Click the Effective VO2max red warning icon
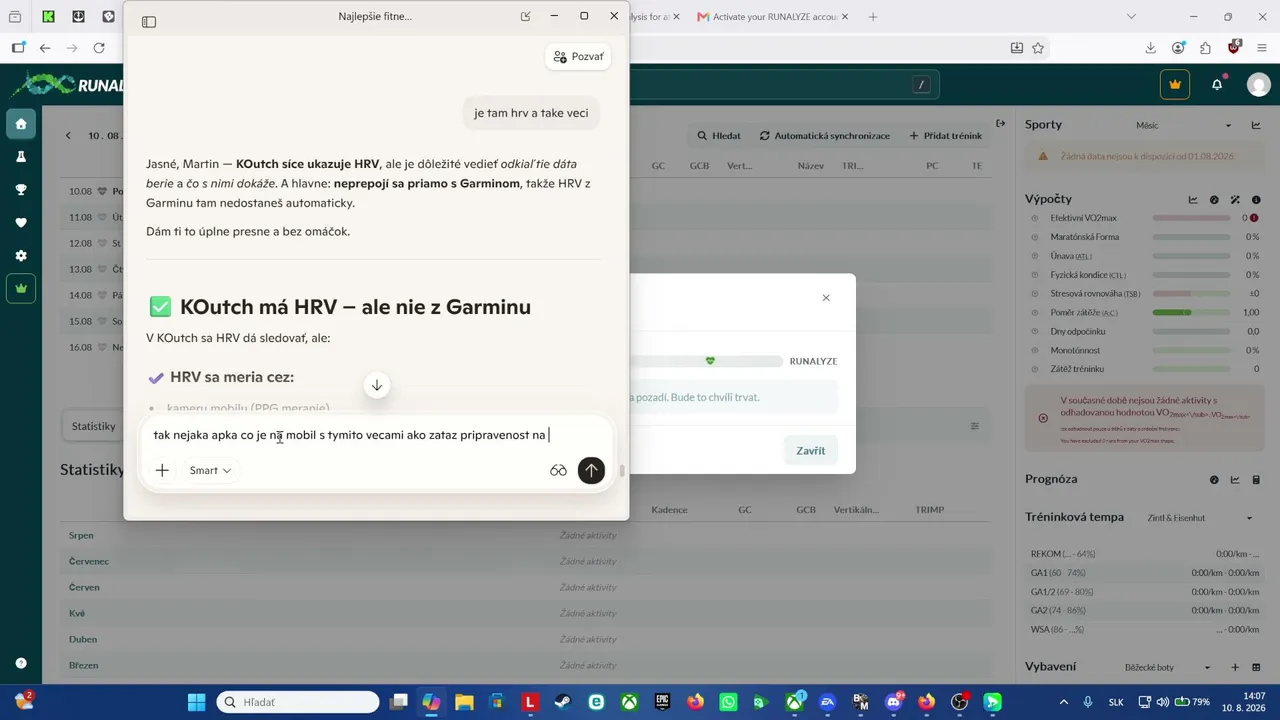Viewport: 1280px width, 720px height. 1254,218
